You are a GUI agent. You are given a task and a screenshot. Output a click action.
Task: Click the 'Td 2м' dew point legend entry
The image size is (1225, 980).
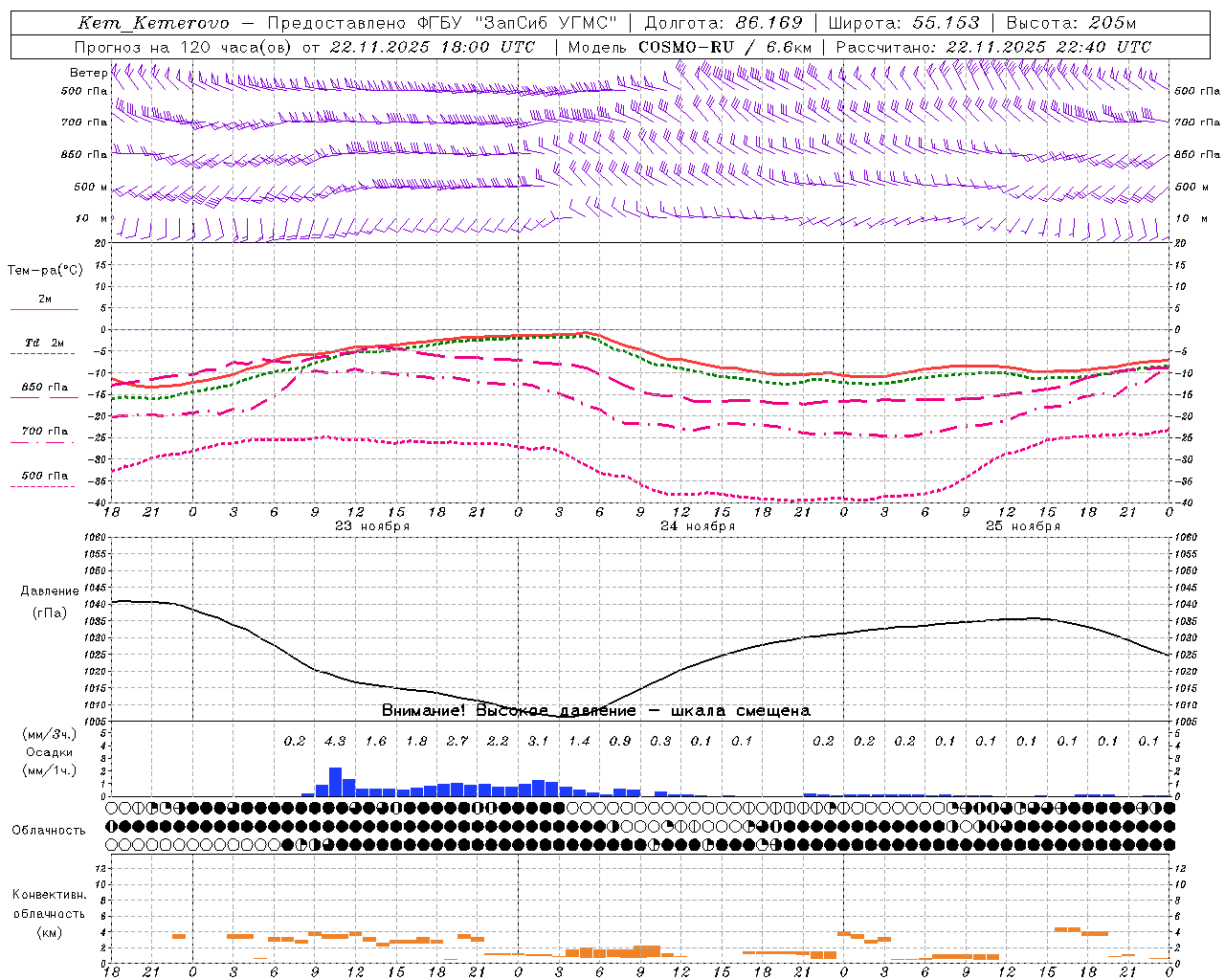pos(44,343)
